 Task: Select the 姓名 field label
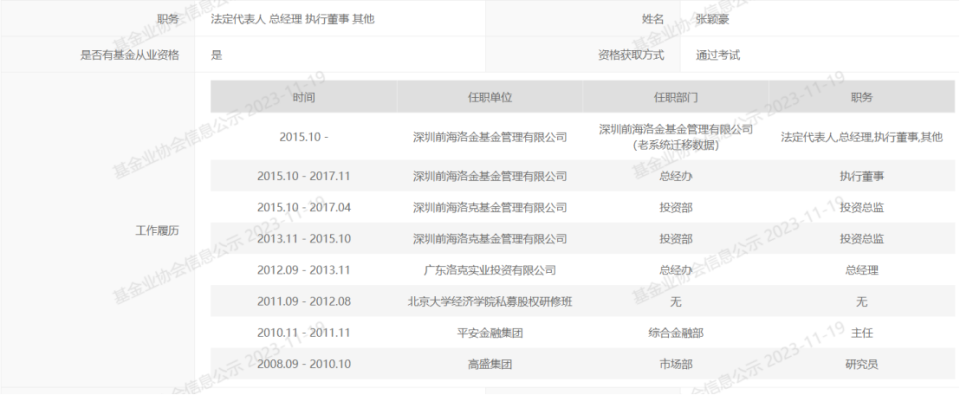(653, 19)
